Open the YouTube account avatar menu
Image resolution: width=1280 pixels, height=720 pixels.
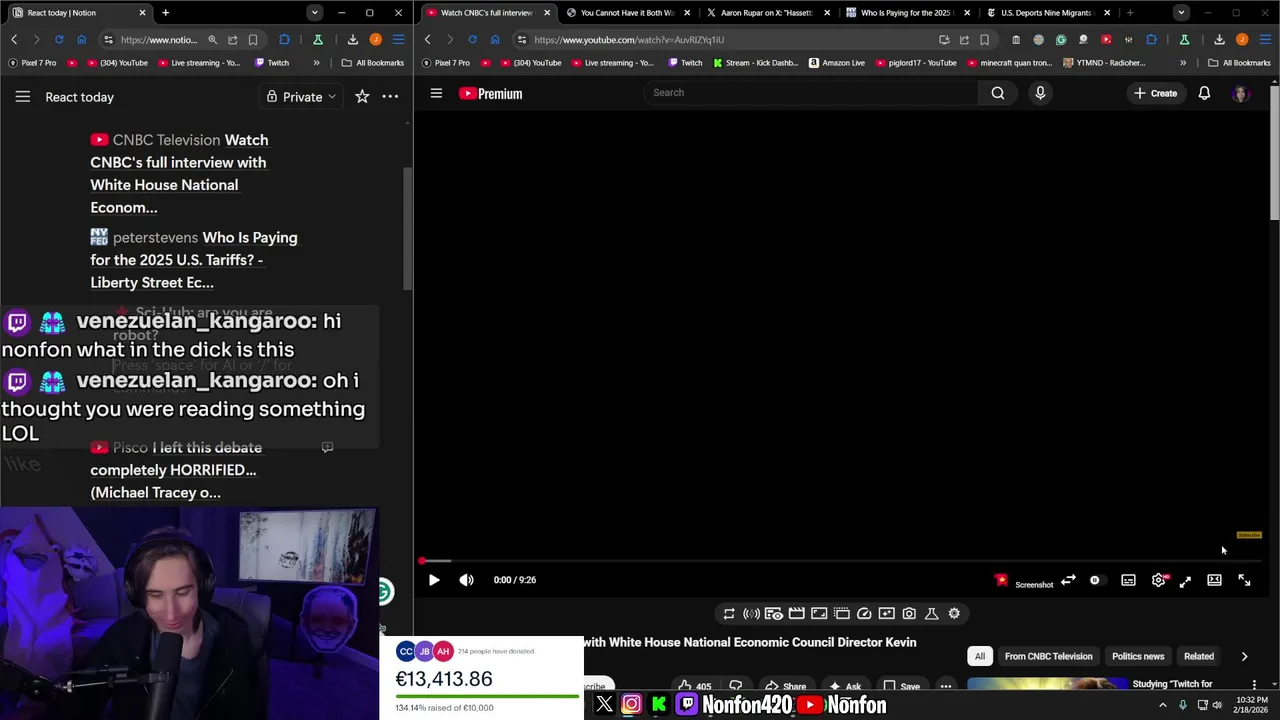click(x=1241, y=93)
